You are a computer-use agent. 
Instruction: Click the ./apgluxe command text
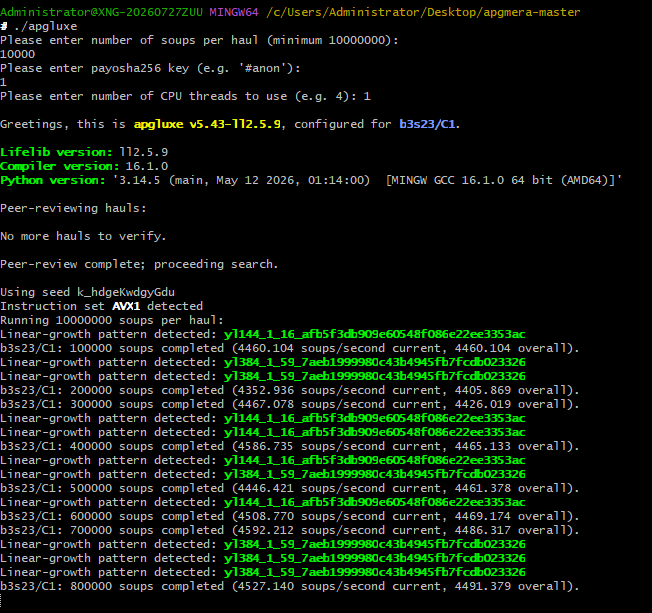point(45,26)
